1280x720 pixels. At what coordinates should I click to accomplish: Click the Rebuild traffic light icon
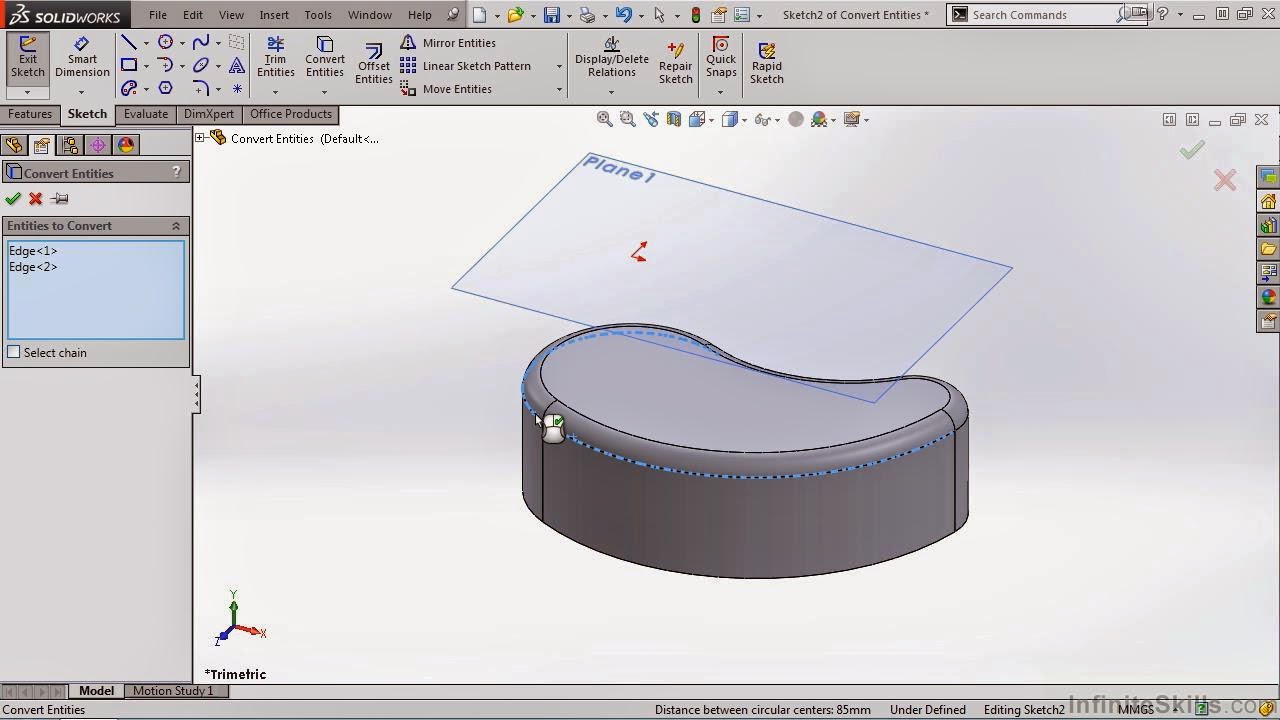pyautogui.click(x=696, y=15)
